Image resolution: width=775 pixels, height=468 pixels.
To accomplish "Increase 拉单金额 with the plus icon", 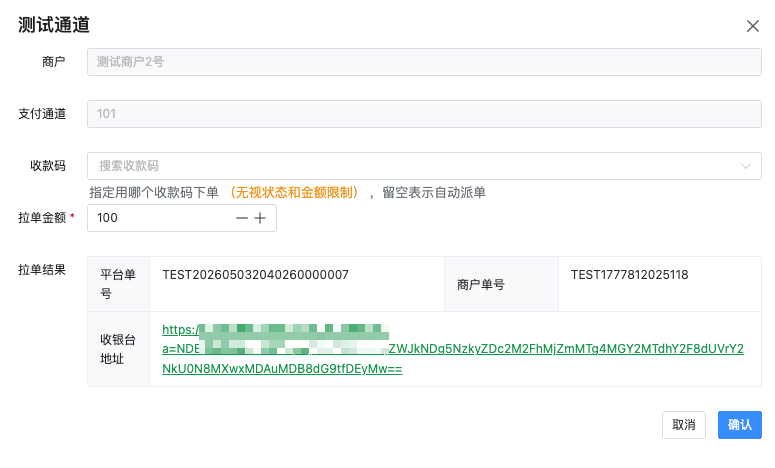I will (x=260, y=218).
